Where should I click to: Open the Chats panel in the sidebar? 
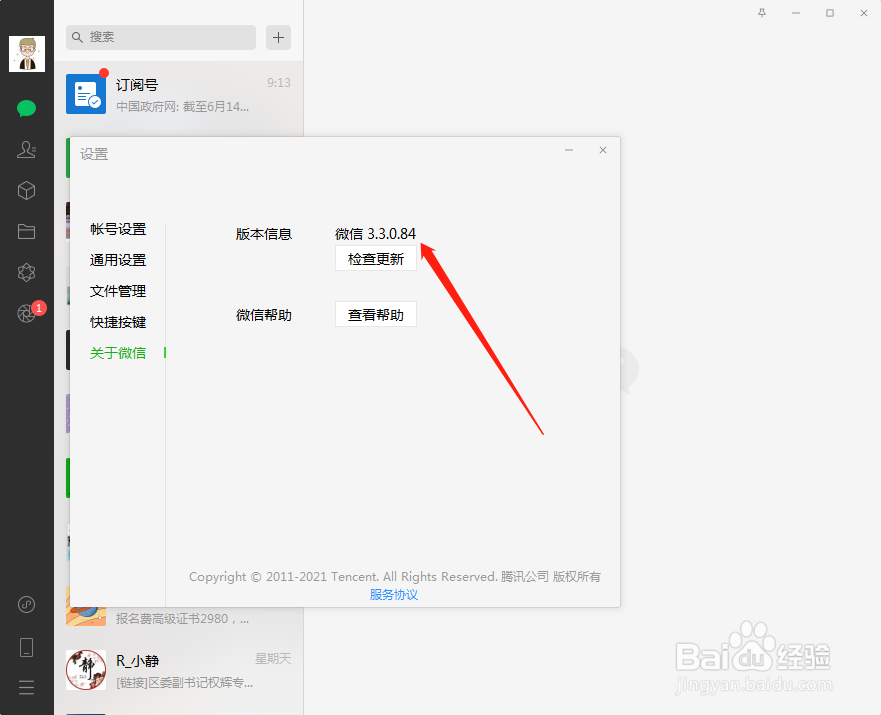click(x=26, y=108)
